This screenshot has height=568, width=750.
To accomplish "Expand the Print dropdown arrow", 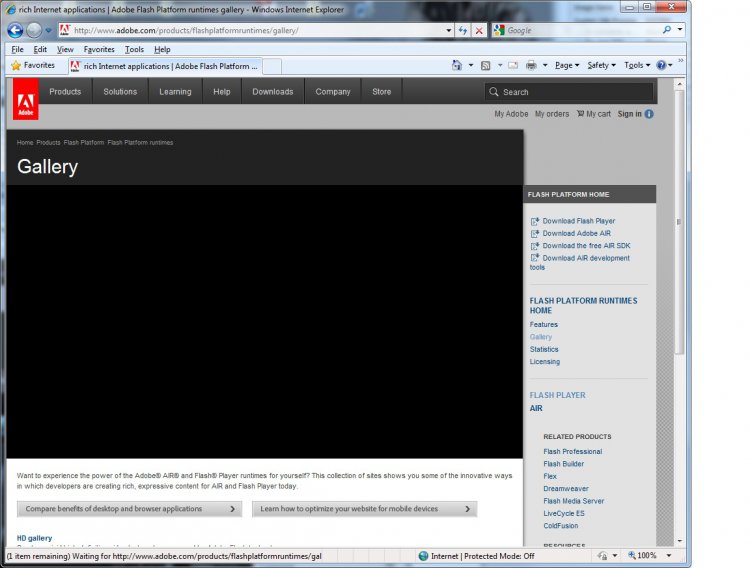I will point(545,65).
